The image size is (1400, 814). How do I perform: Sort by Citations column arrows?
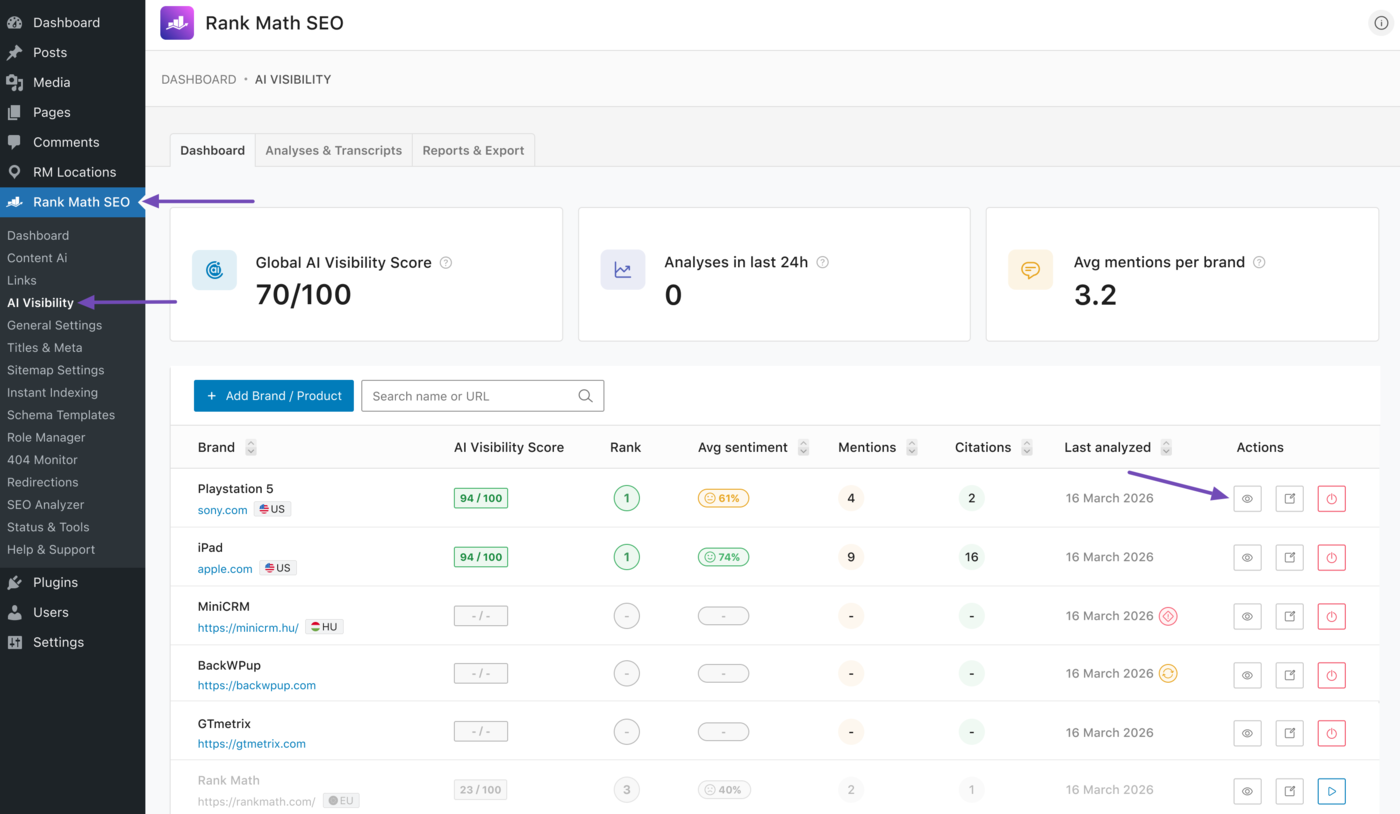(1026, 448)
